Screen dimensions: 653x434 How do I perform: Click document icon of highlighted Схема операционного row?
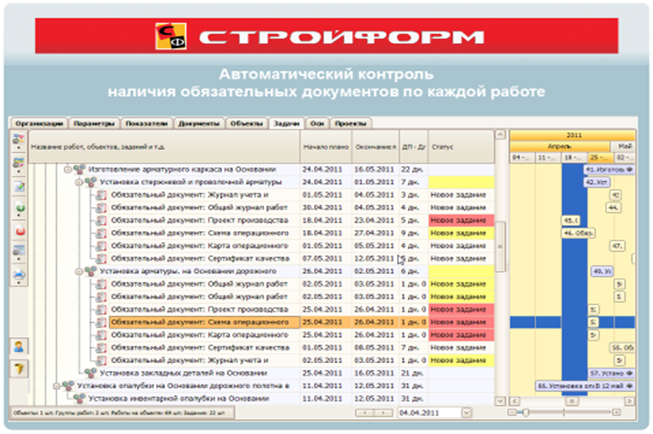coord(101,322)
